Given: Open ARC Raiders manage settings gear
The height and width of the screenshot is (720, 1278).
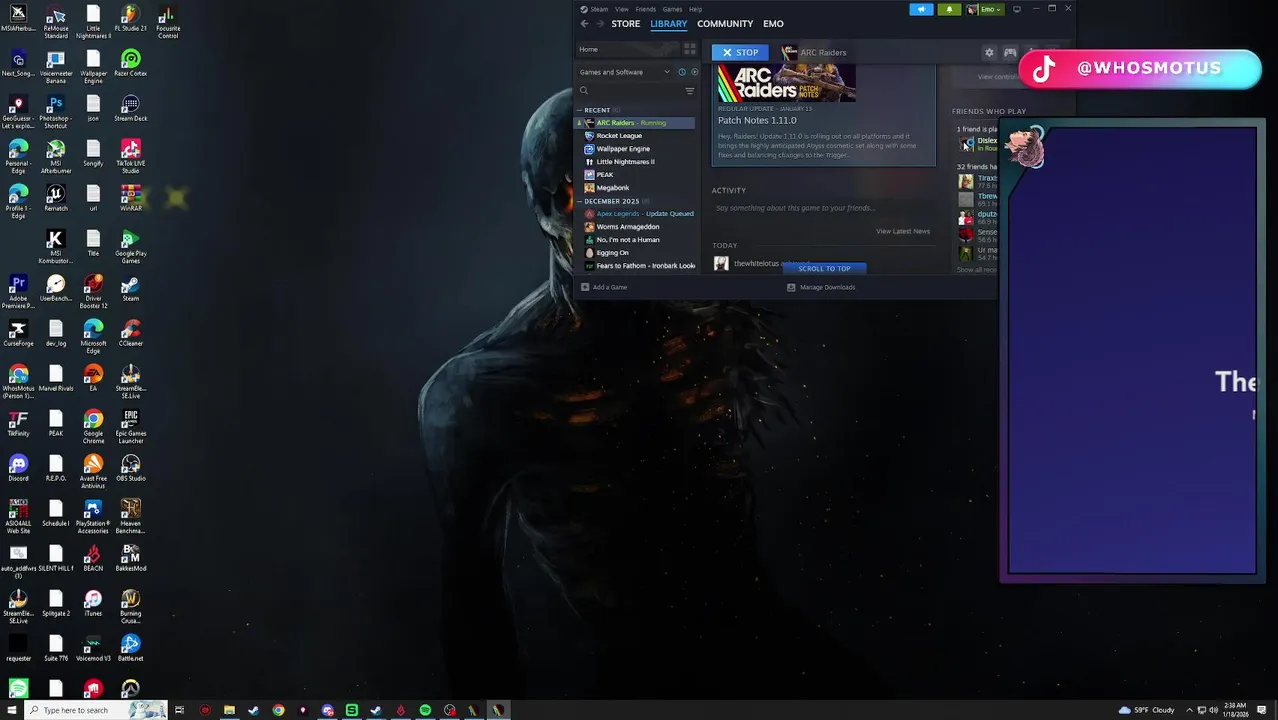Looking at the screenshot, I should click(x=989, y=52).
